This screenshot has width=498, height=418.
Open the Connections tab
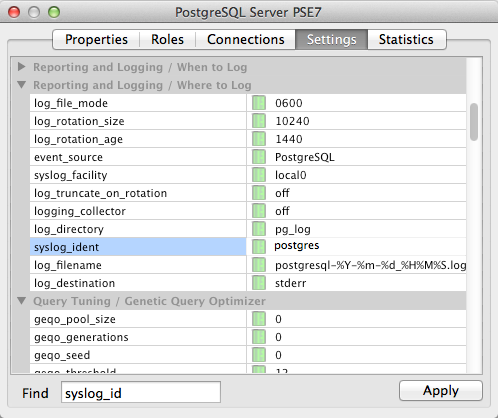point(246,39)
